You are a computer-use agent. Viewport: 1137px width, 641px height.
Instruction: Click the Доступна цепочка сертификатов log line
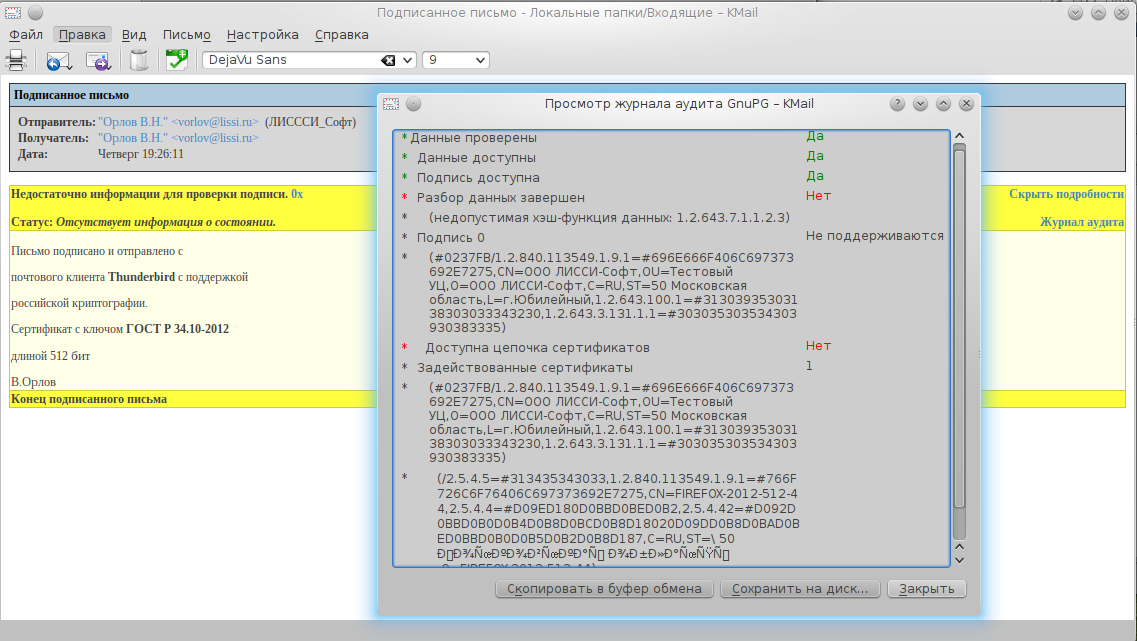pos(537,348)
